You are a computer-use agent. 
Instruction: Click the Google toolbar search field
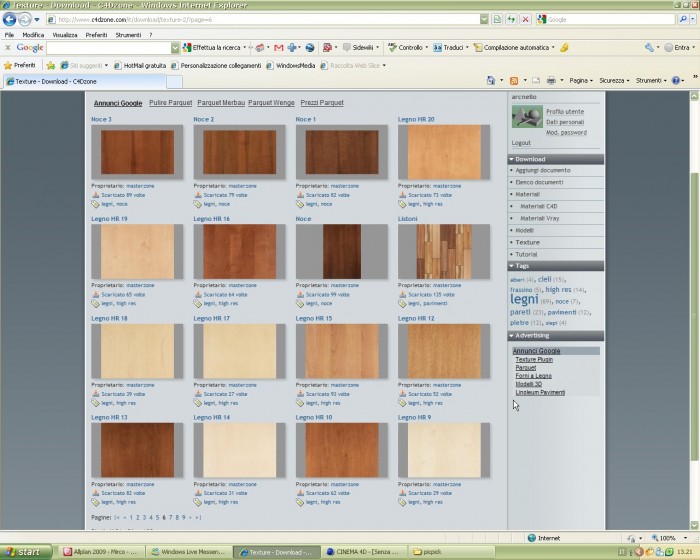click(109, 48)
